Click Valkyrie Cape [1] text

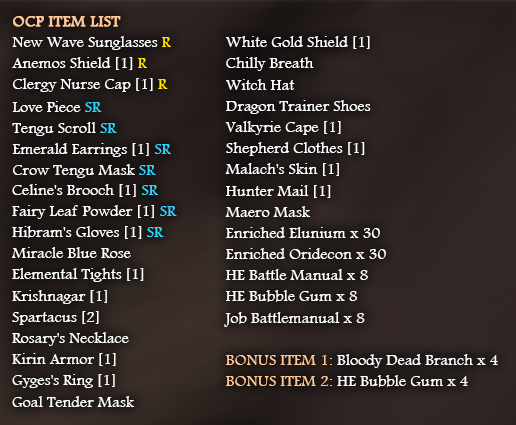pyautogui.click(x=283, y=128)
